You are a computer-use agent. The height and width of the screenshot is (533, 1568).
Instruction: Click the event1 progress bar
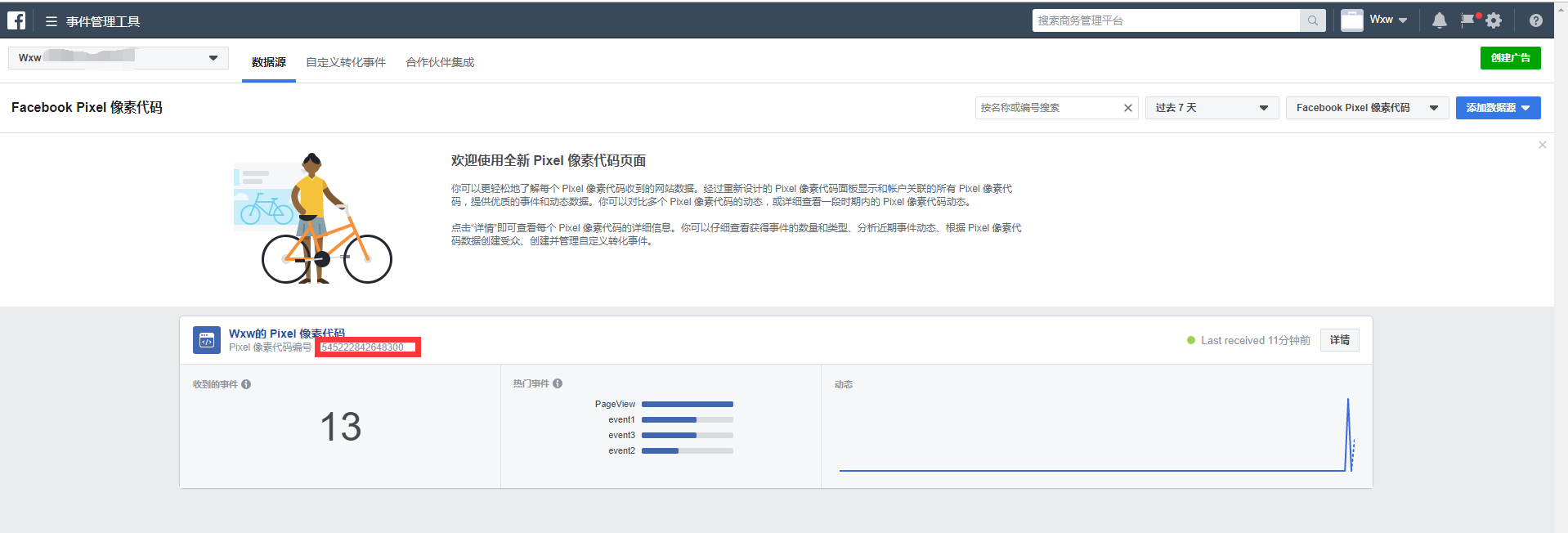coord(688,419)
